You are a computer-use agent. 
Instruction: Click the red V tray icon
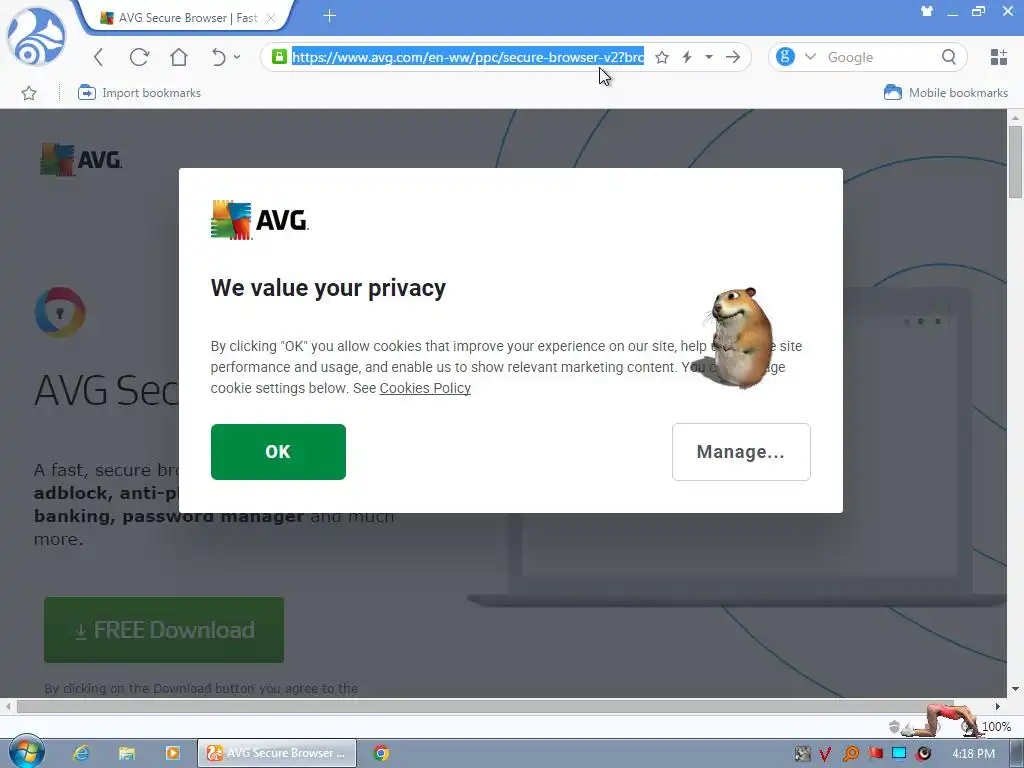point(825,754)
